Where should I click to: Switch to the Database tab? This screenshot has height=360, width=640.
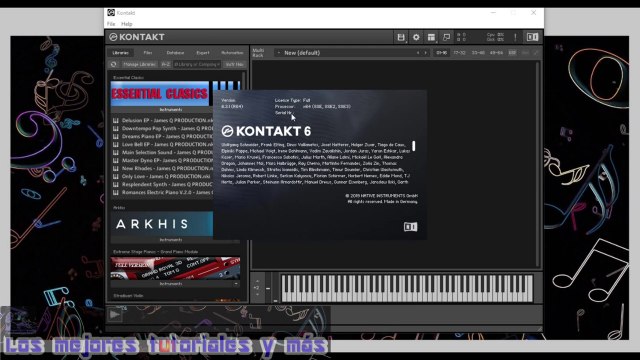[175, 53]
